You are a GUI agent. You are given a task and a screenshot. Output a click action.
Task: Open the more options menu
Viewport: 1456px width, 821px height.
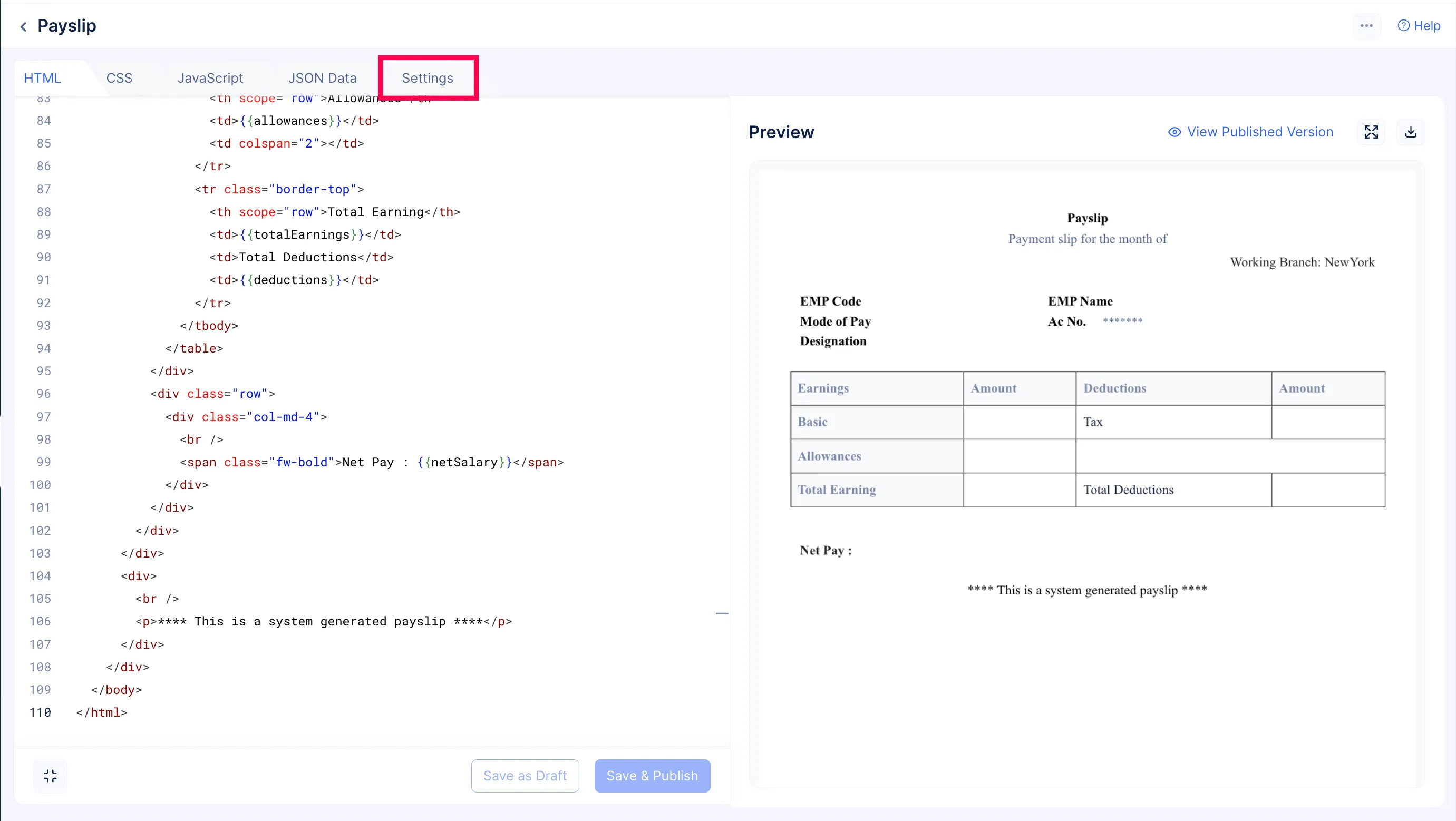pos(1367,25)
